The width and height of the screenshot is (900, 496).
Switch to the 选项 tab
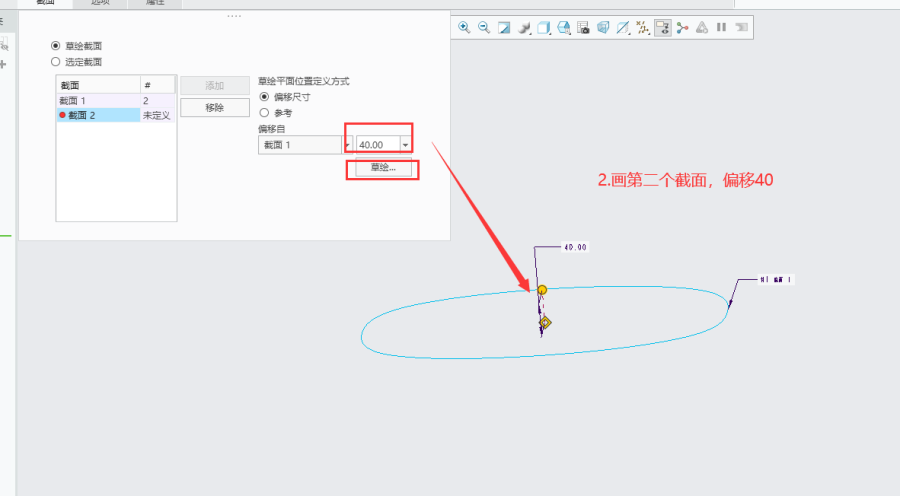tap(101, 4)
